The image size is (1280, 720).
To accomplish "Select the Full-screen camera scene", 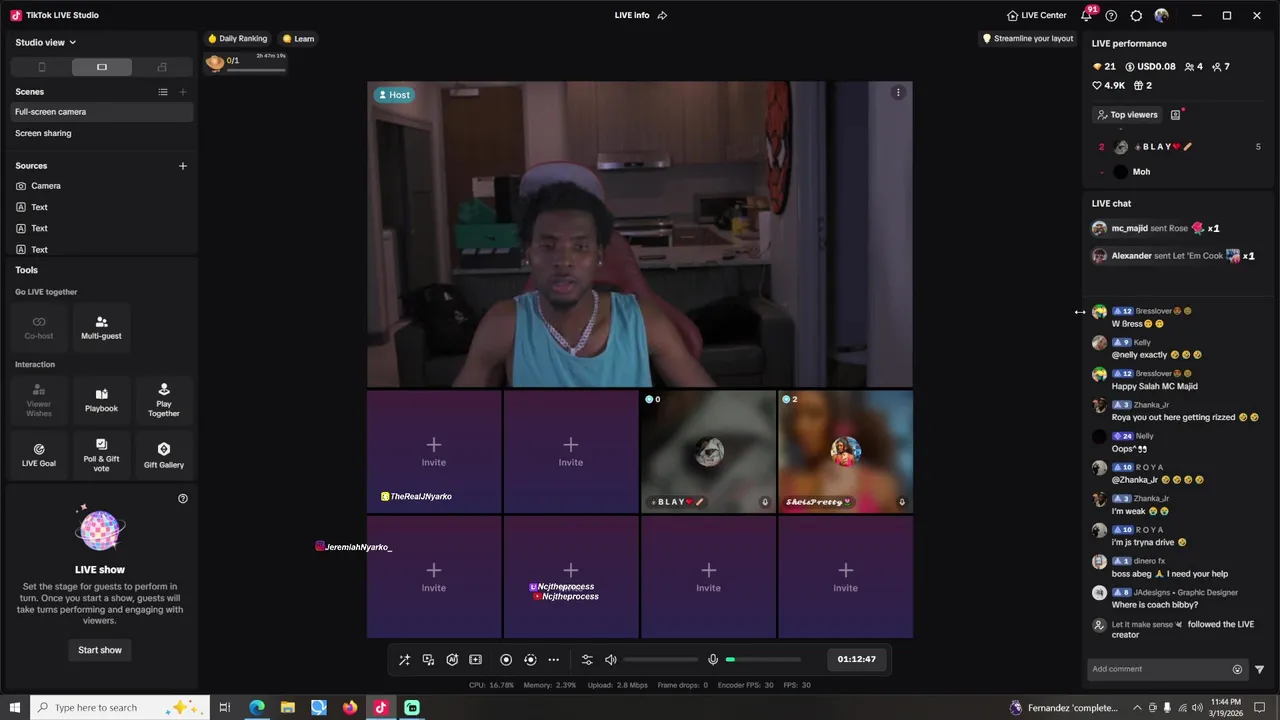I will point(100,112).
